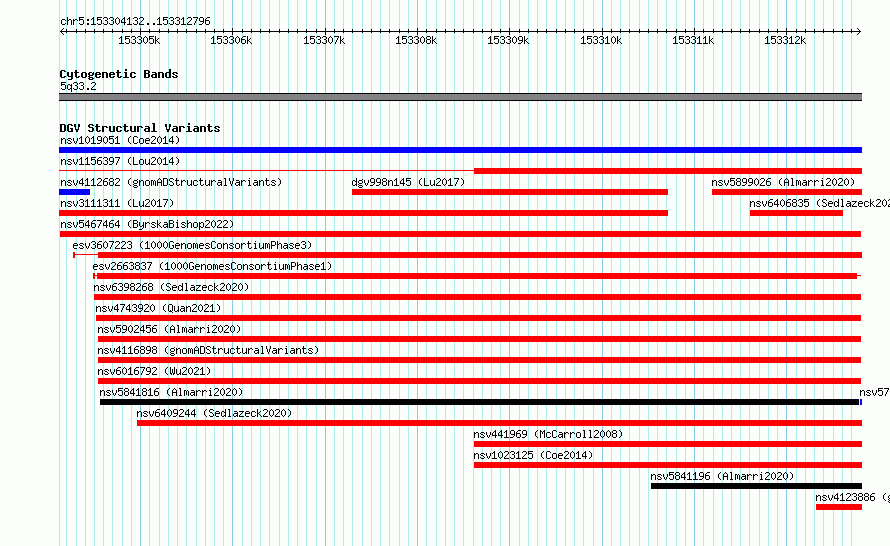Select the nsv6406835 Sedlazeck label
This screenshot has height=546, width=890.
pos(820,203)
